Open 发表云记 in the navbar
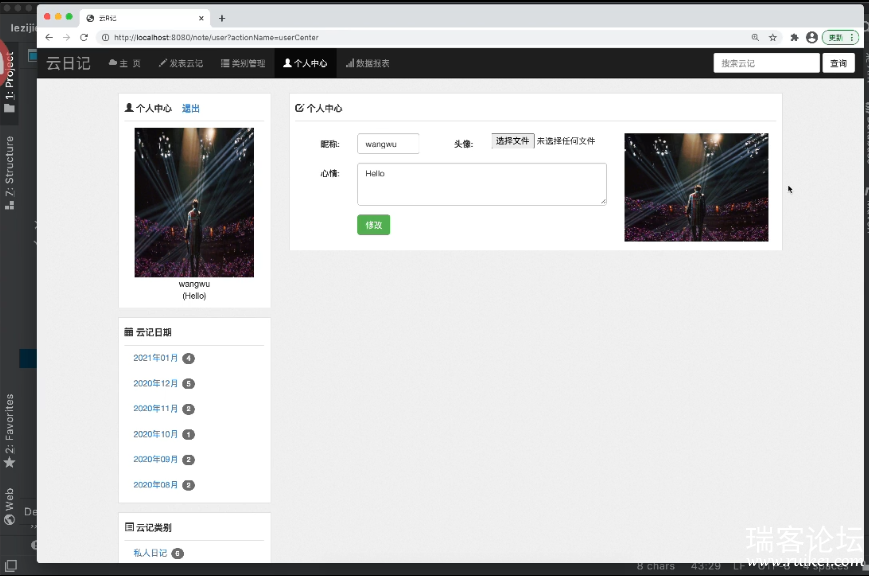869x576 pixels. pyautogui.click(x=181, y=63)
